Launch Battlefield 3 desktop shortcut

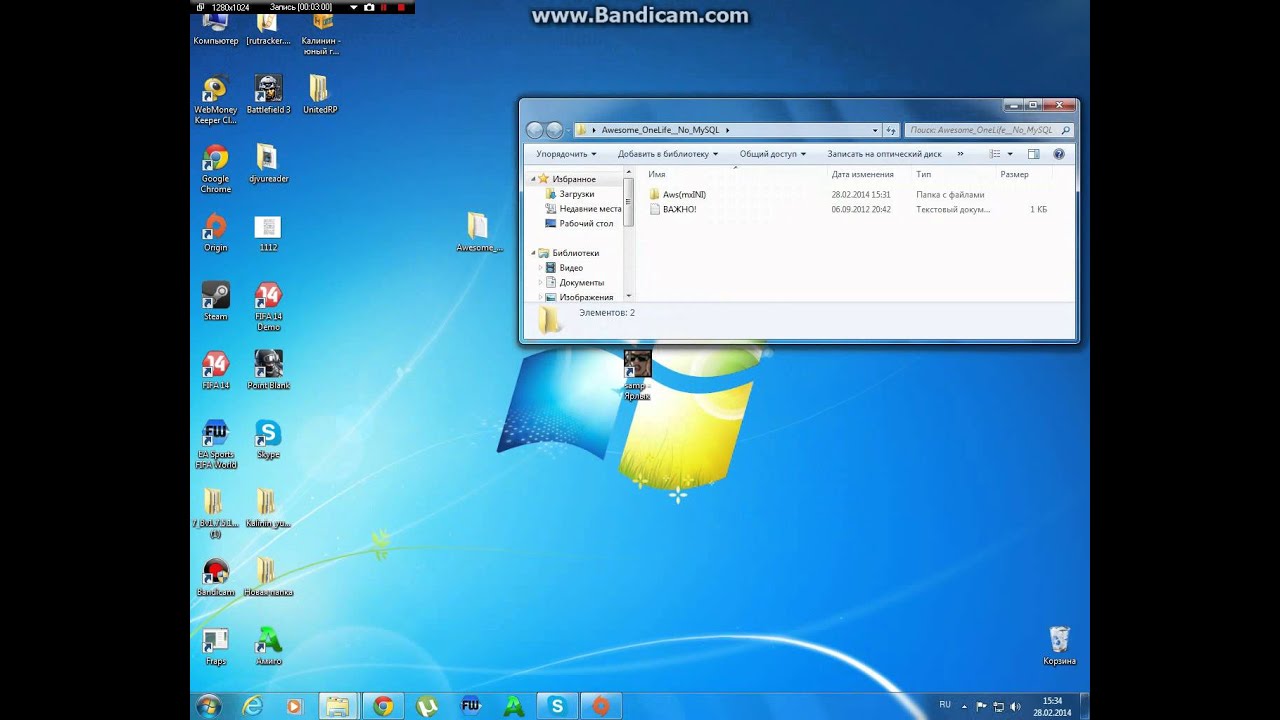pos(268,95)
